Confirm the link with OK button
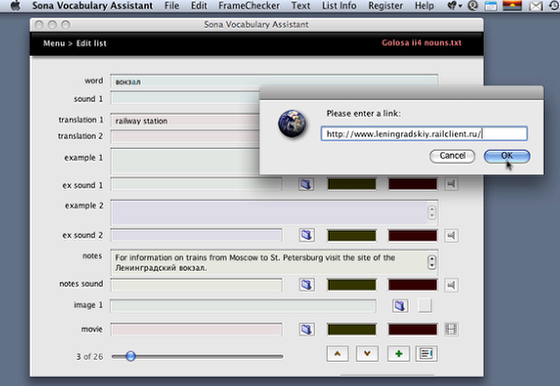Image resolution: width=560 pixels, height=386 pixels. 507,156
